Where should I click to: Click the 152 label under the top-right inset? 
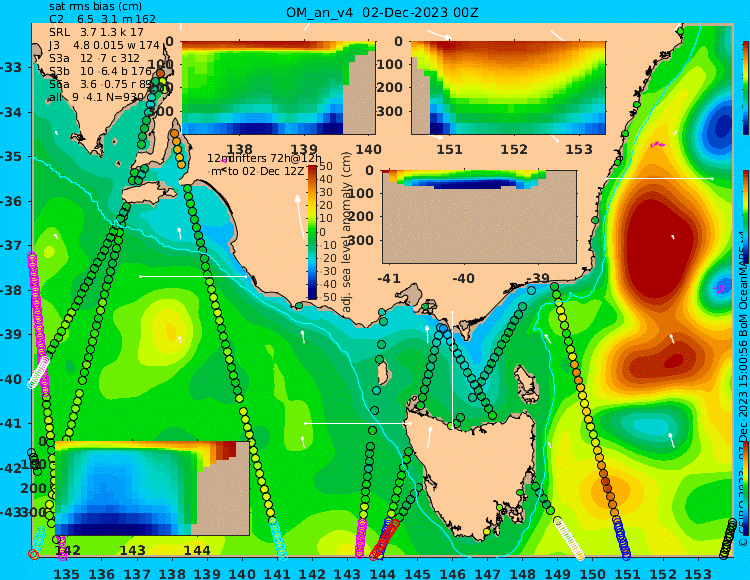514,149
